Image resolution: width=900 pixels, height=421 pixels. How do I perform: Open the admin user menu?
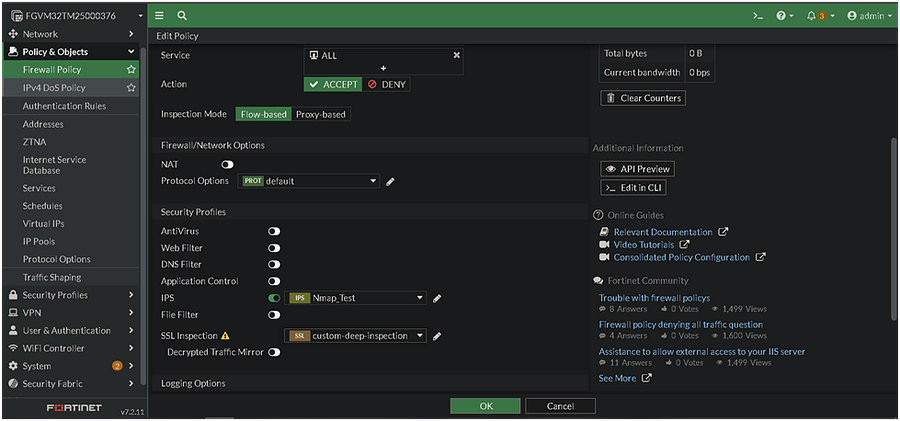(x=870, y=16)
